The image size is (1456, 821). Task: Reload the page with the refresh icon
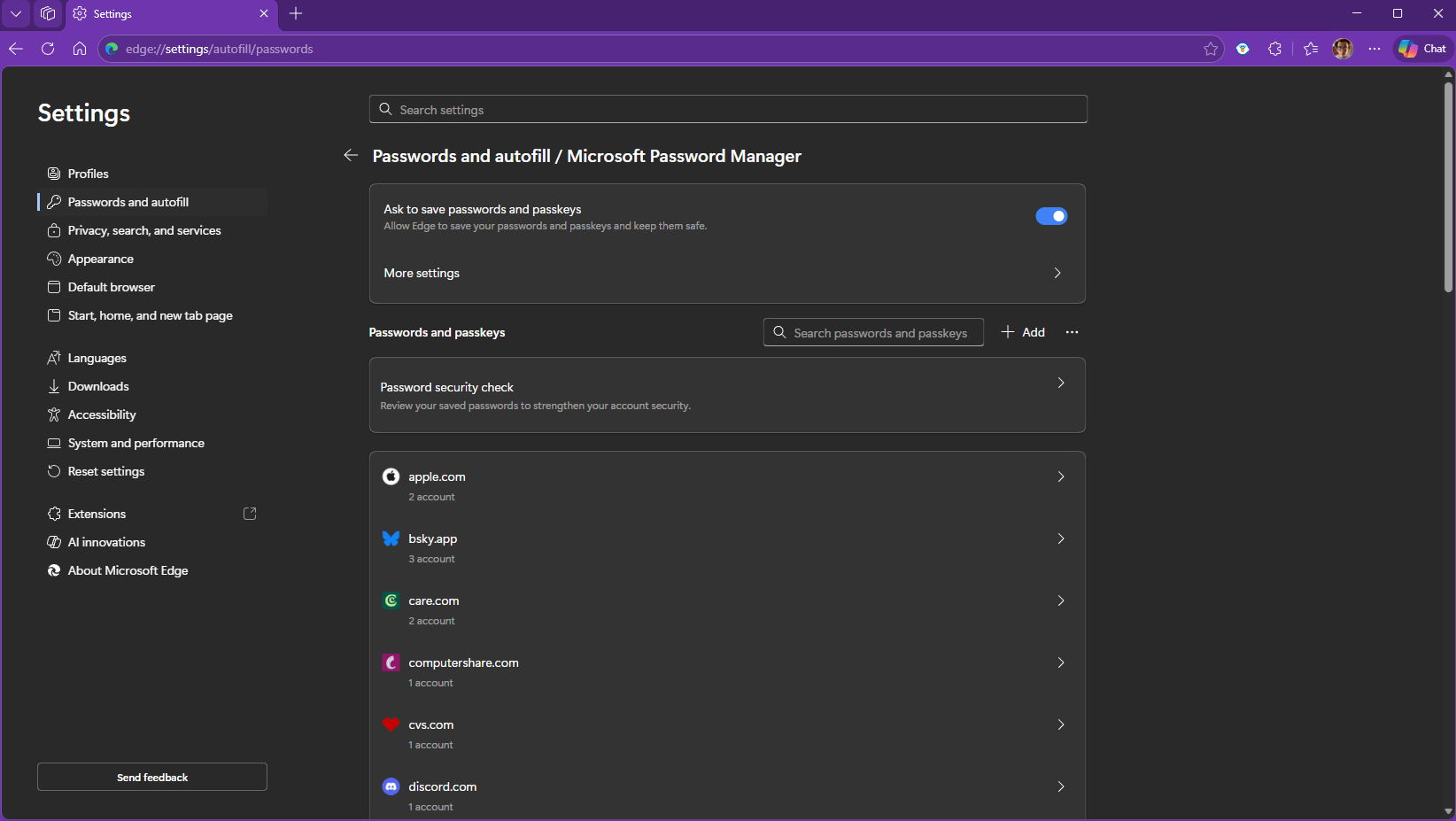click(48, 49)
